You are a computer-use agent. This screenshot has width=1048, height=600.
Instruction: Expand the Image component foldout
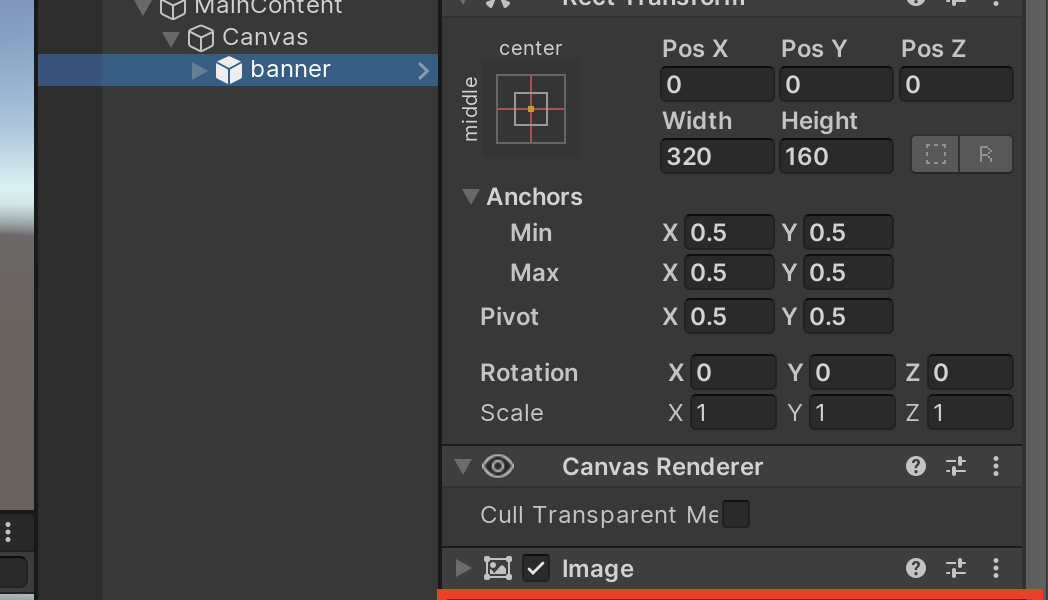pyautogui.click(x=463, y=568)
